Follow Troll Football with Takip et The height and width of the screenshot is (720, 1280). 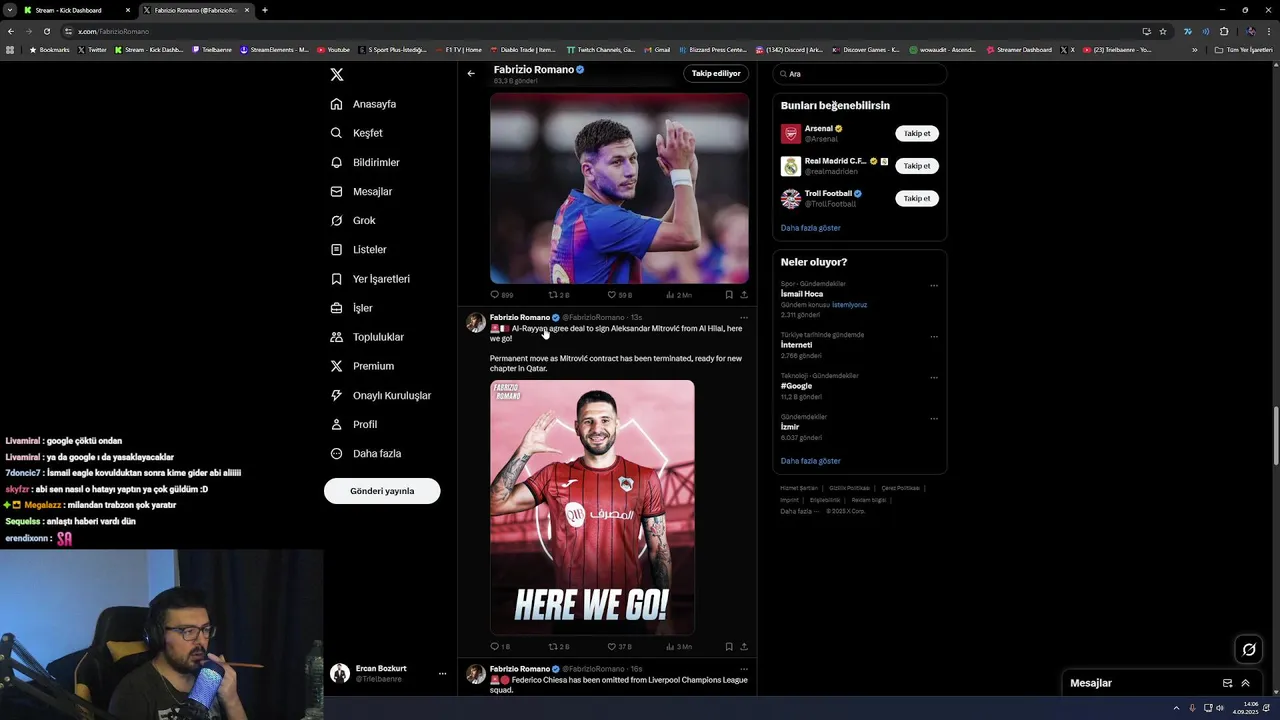click(917, 198)
